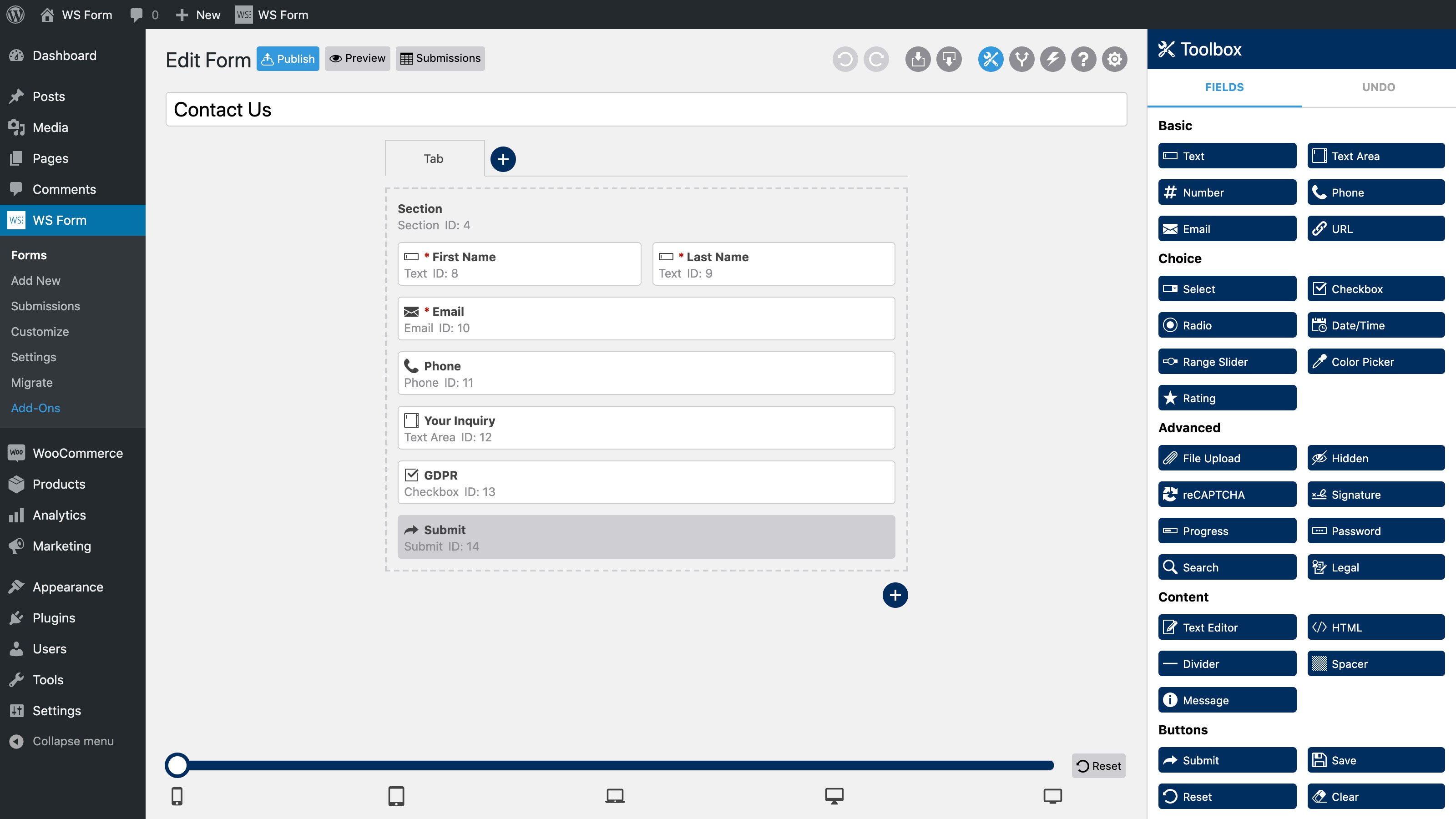Click the WordPress logo in admin bar
Image resolution: width=1456 pixels, height=819 pixels.
(16, 15)
